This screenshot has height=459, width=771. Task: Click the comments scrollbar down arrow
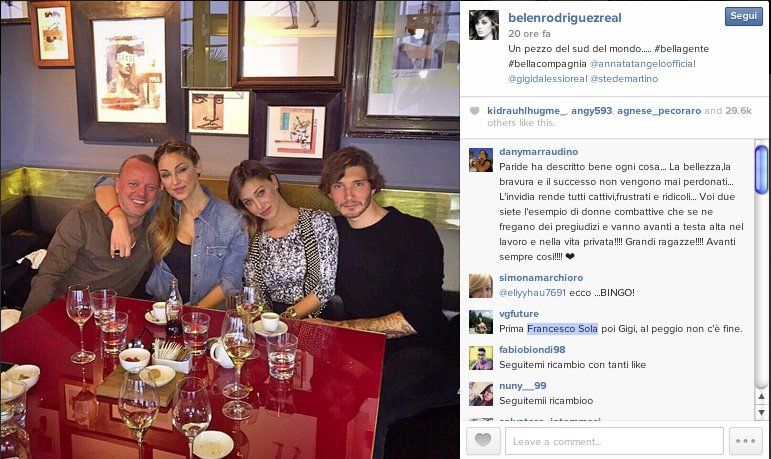761,413
